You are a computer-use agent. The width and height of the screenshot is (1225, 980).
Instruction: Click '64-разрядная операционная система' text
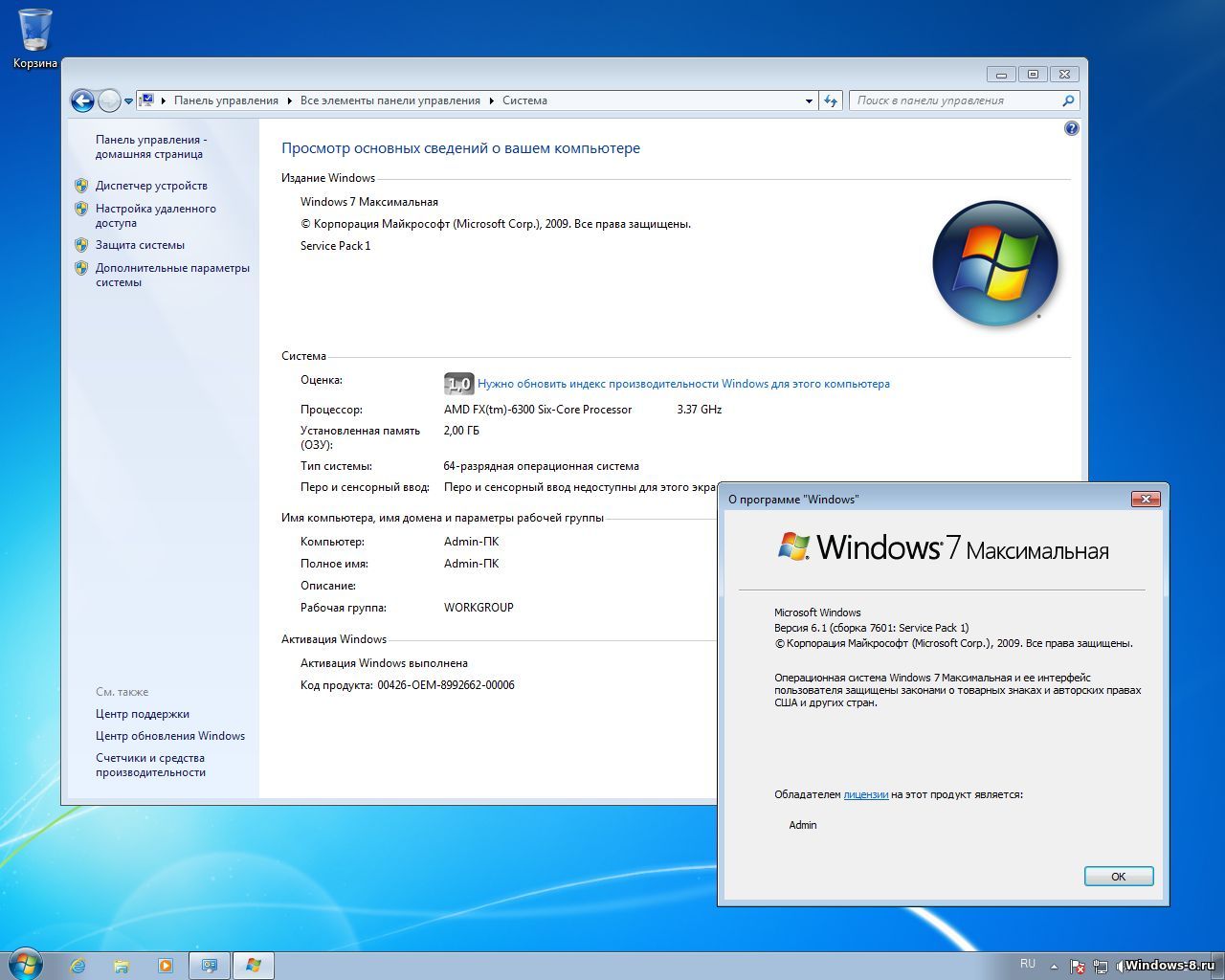pos(541,466)
